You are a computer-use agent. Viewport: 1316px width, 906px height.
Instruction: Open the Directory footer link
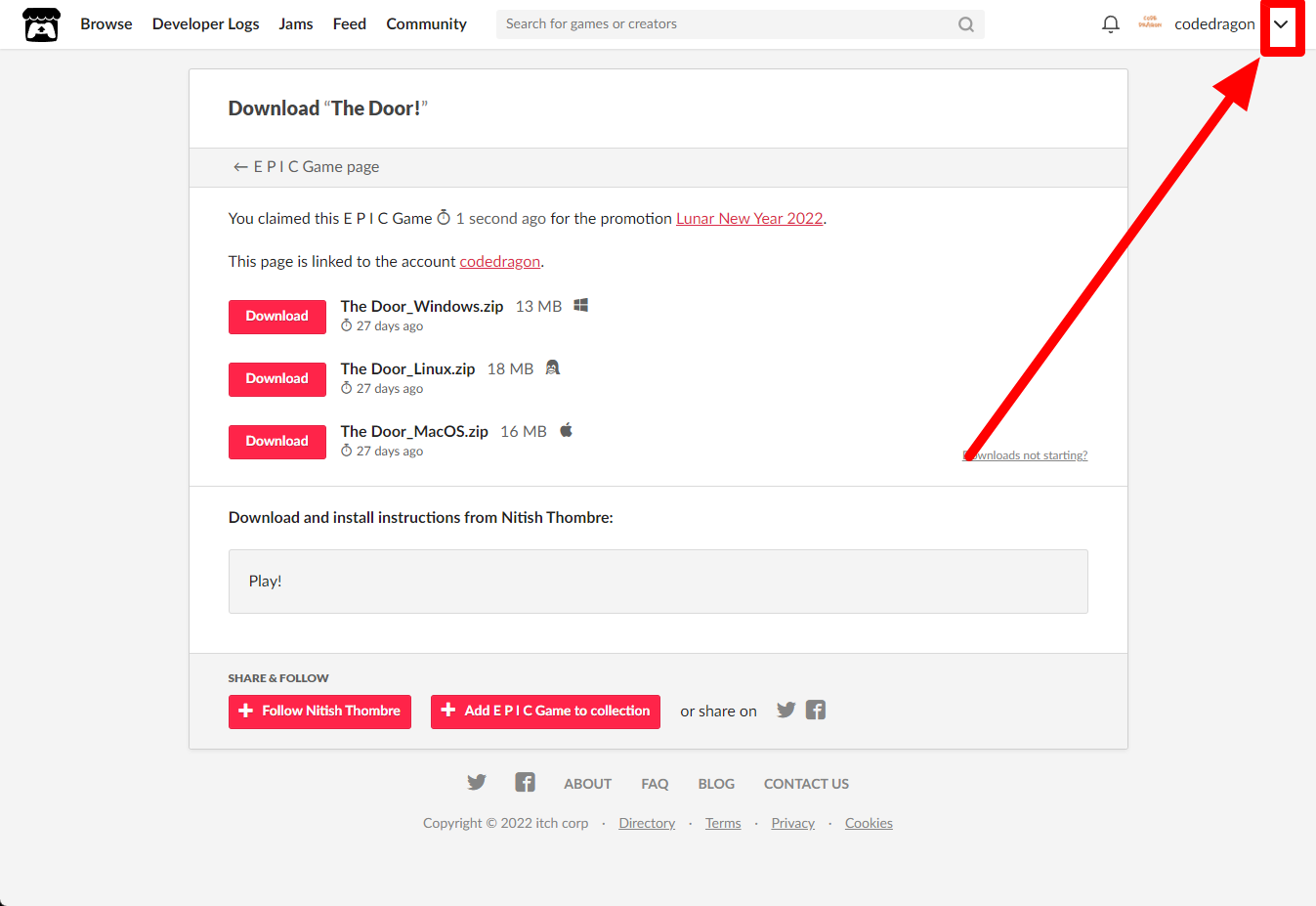coord(647,823)
